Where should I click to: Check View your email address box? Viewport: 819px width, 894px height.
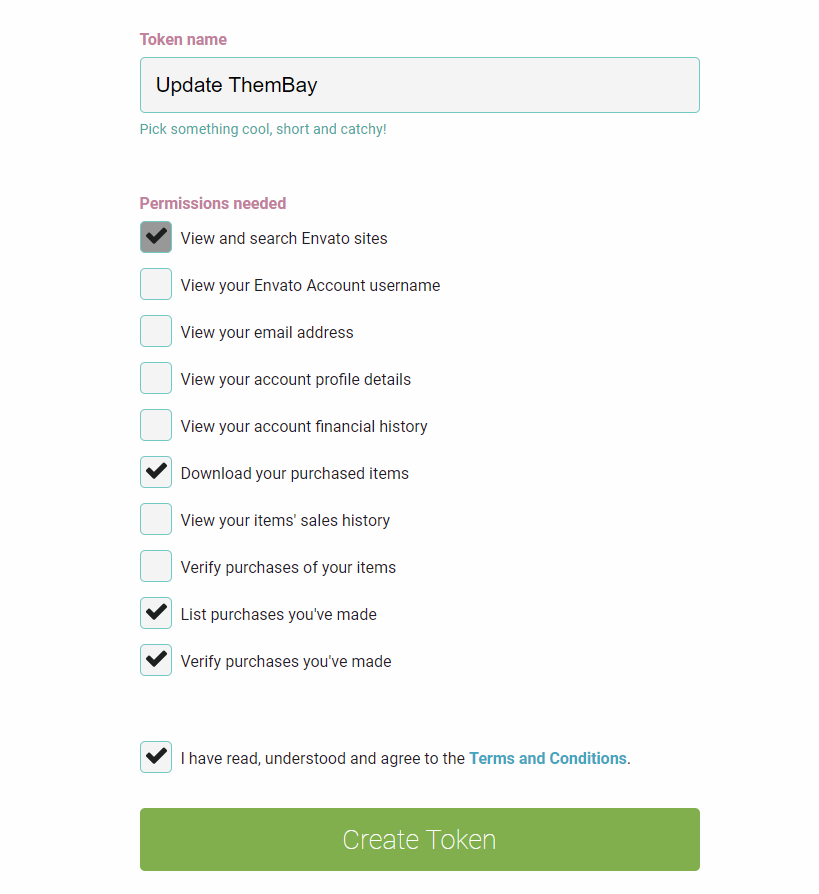[156, 331]
